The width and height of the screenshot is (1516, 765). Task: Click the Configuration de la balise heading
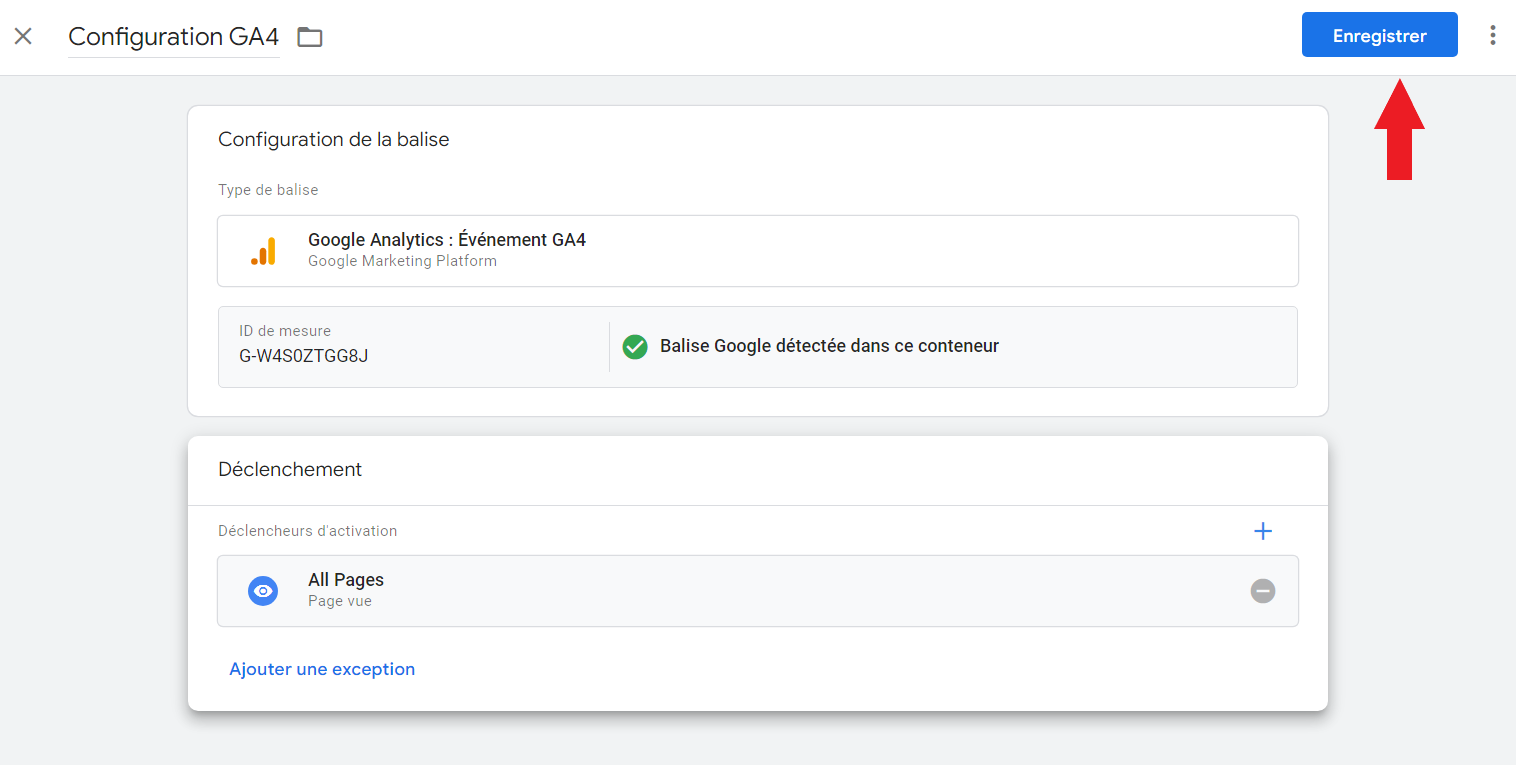pos(333,139)
